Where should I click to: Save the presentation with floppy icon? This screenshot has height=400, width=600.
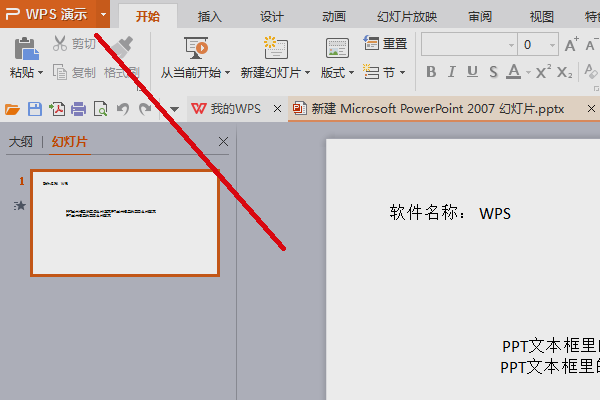click(35, 109)
